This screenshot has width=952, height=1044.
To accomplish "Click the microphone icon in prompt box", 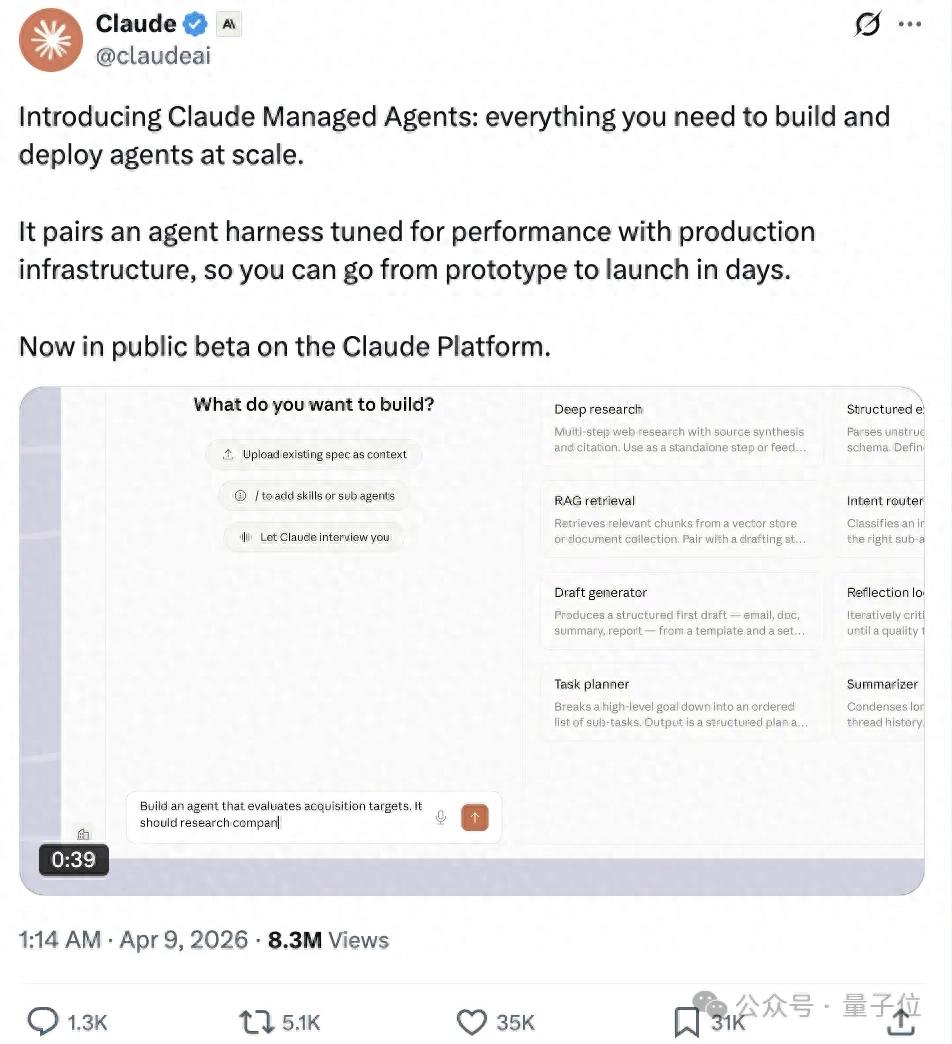I will point(440,817).
